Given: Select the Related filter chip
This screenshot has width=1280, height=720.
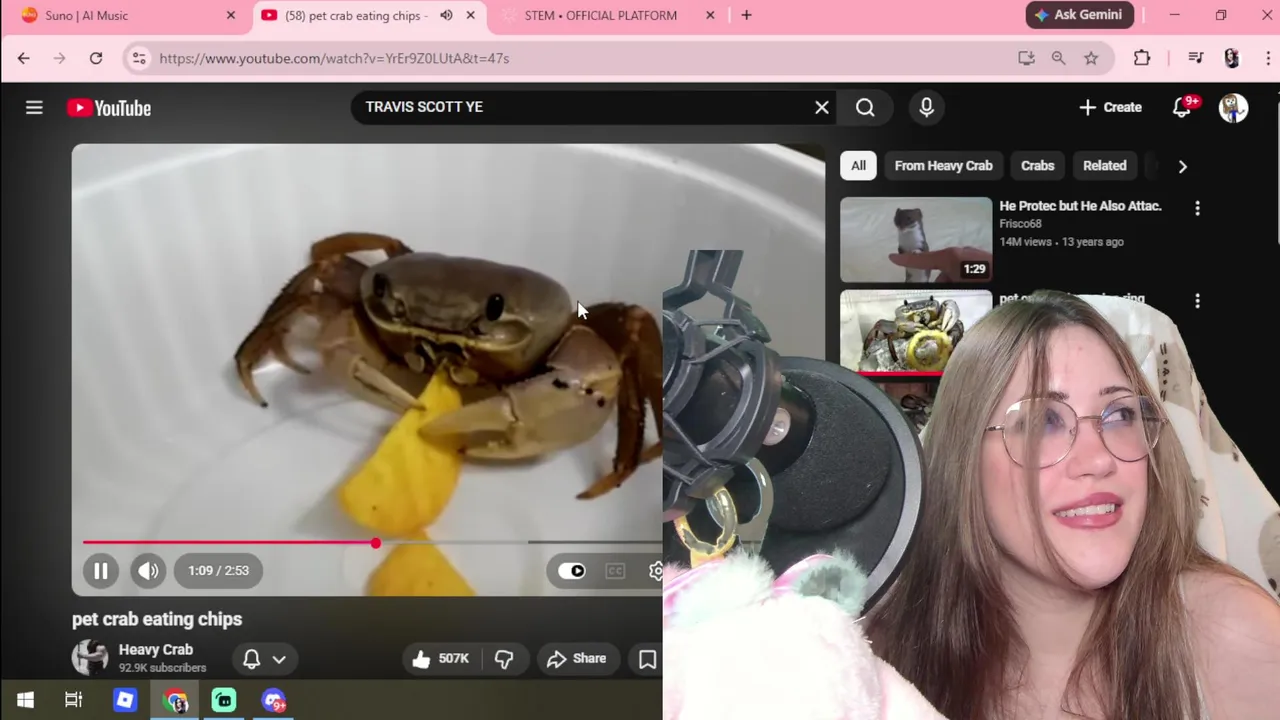Looking at the screenshot, I should click(1104, 165).
